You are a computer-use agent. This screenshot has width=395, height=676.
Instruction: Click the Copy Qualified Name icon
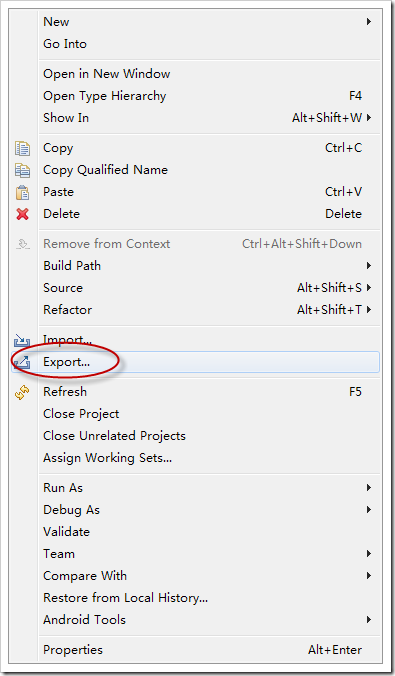click(x=22, y=170)
